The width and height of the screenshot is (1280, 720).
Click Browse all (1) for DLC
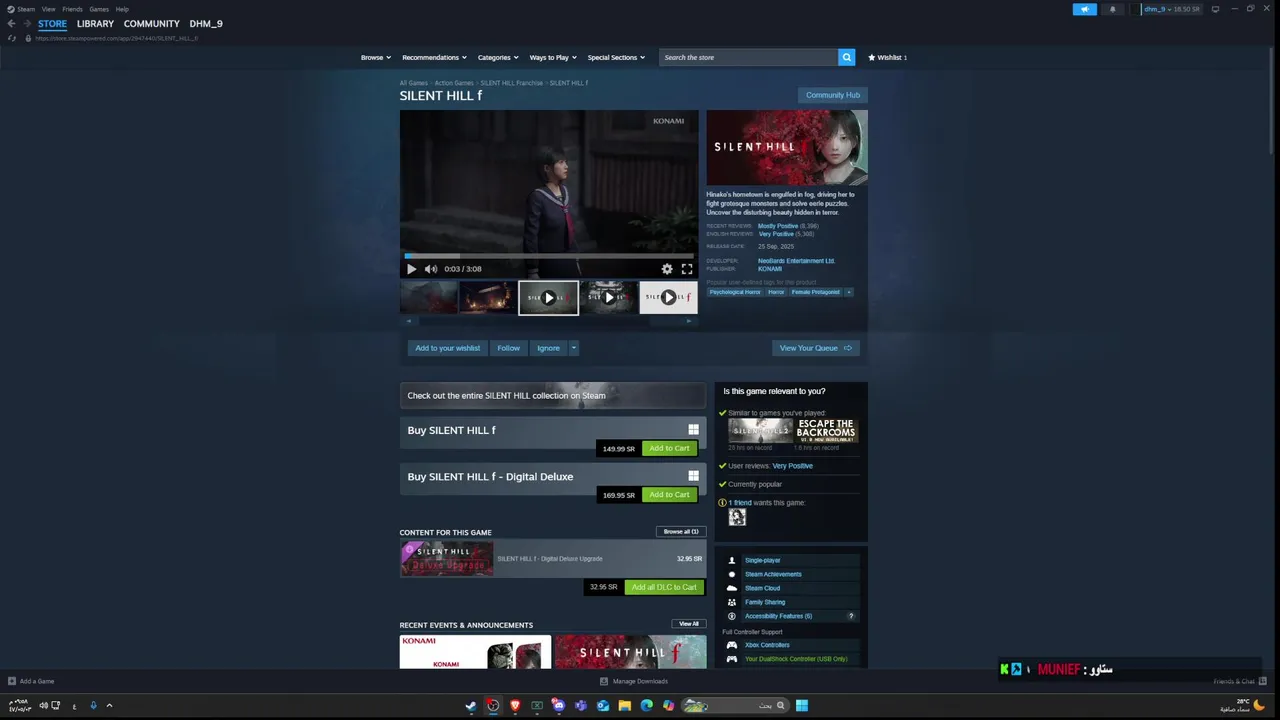click(681, 532)
